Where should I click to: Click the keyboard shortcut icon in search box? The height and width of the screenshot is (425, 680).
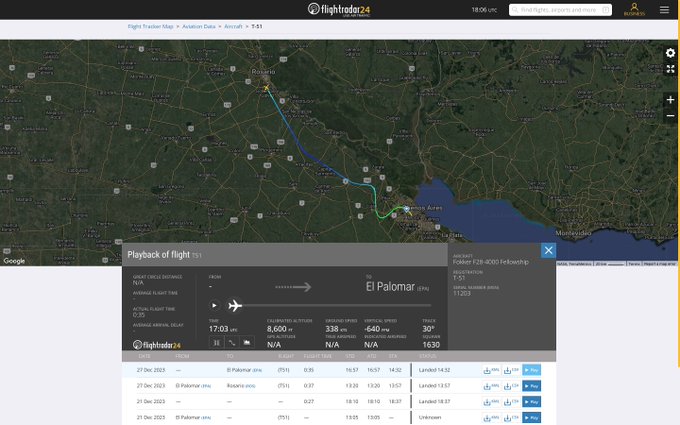tap(605, 10)
